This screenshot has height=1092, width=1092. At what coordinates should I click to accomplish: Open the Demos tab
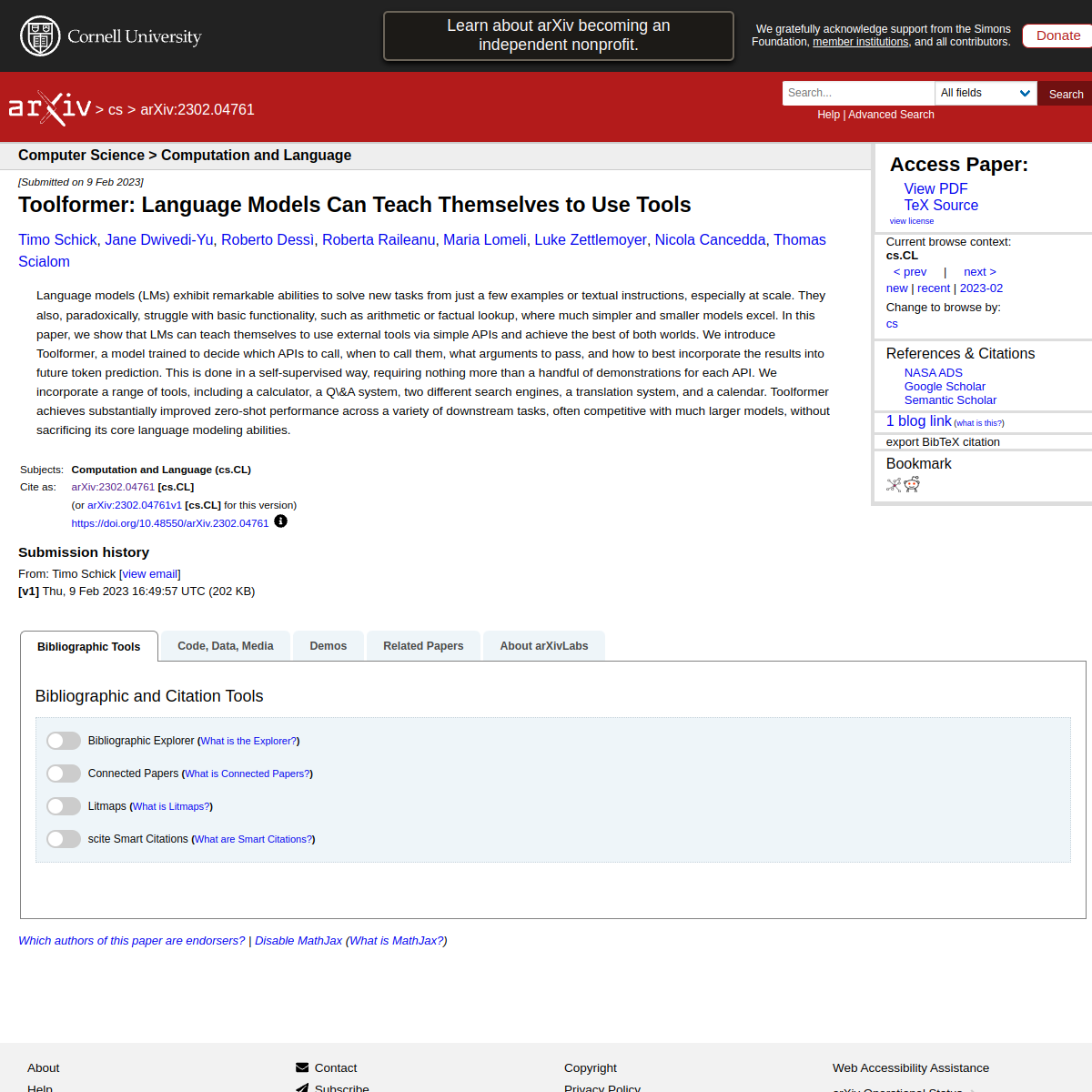329,646
